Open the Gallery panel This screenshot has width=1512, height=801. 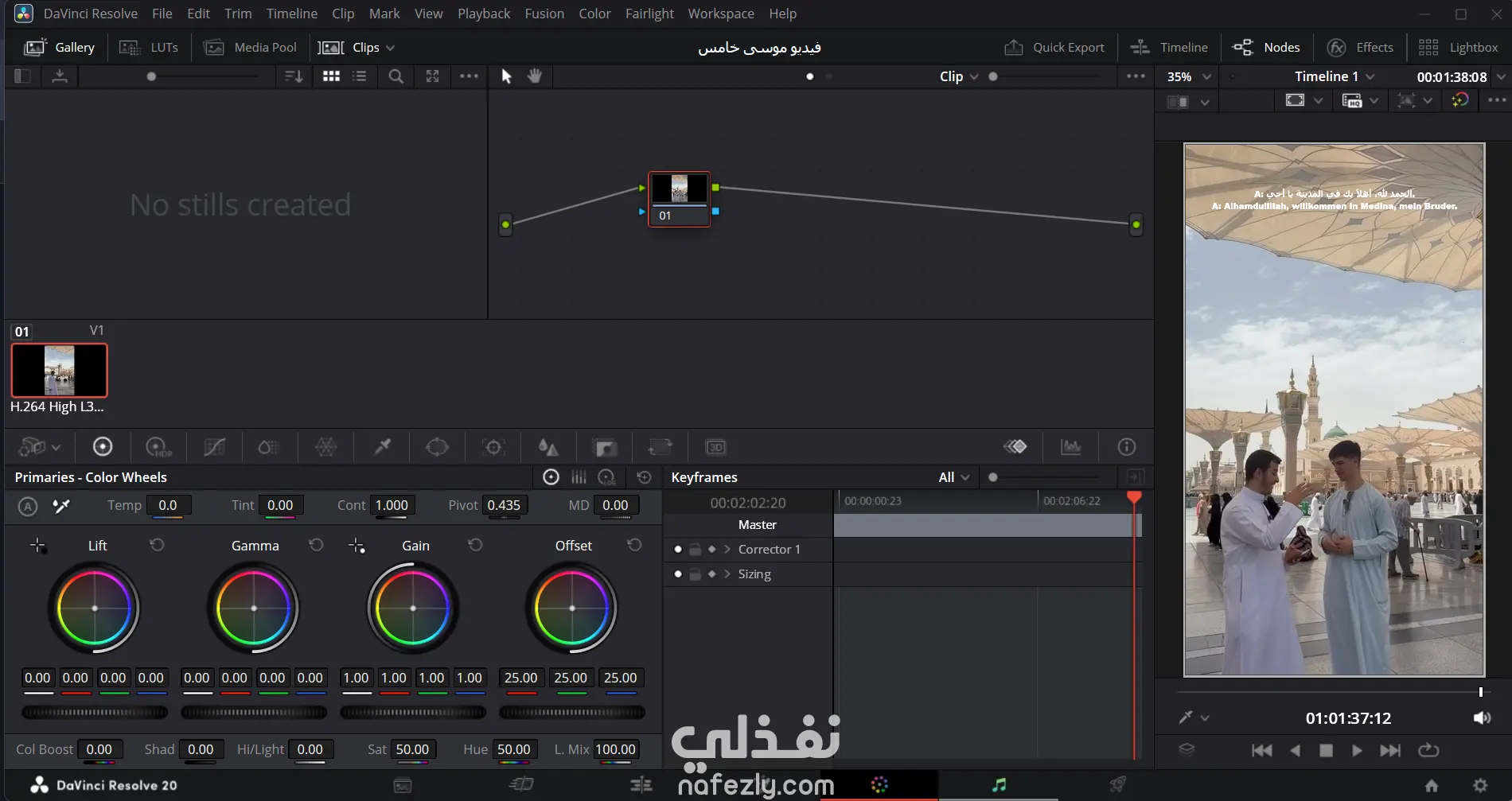coord(60,48)
